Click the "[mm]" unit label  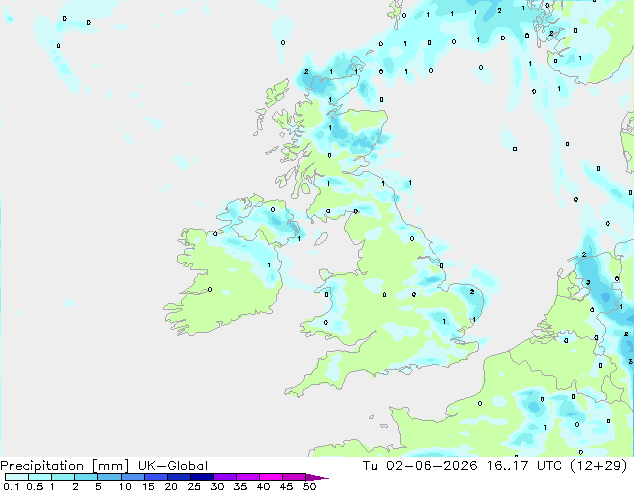coord(110,466)
